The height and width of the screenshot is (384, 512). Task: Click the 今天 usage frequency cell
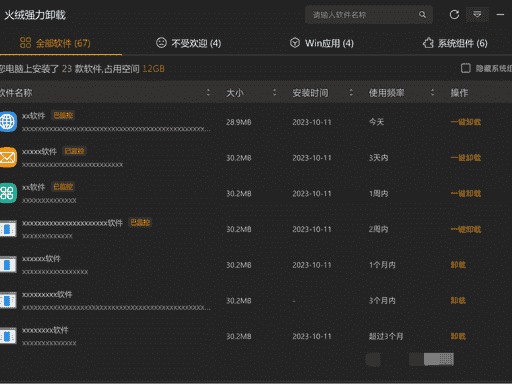(377, 122)
